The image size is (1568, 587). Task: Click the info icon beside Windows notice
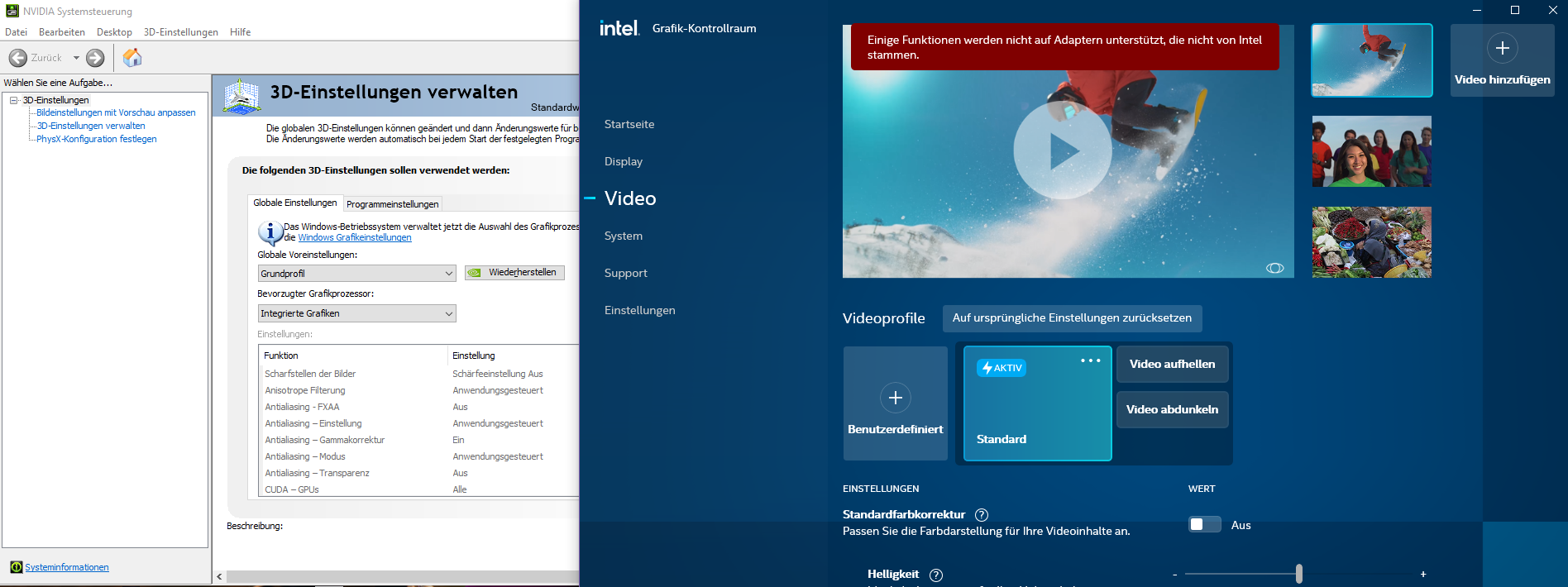(270, 232)
